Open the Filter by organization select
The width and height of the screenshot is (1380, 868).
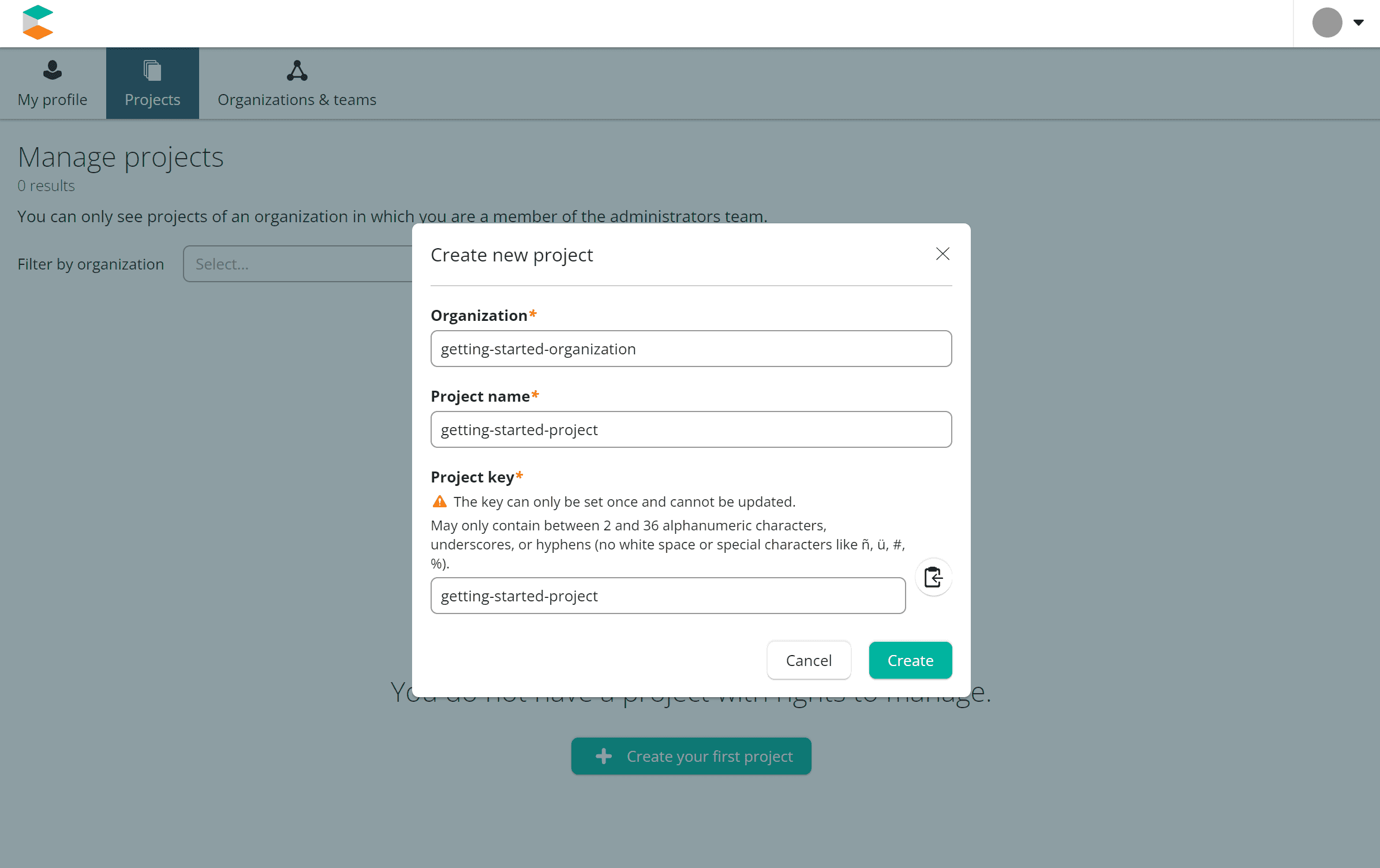(x=298, y=264)
